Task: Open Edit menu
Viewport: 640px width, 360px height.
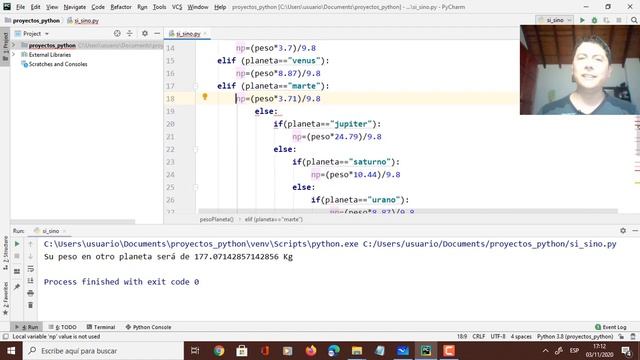Action: pyautogui.click(x=36, y=7)
